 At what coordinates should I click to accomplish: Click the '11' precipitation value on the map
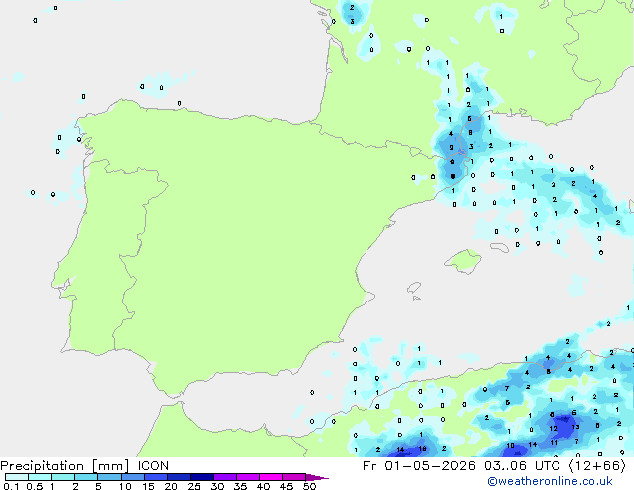tap(554, 443)
